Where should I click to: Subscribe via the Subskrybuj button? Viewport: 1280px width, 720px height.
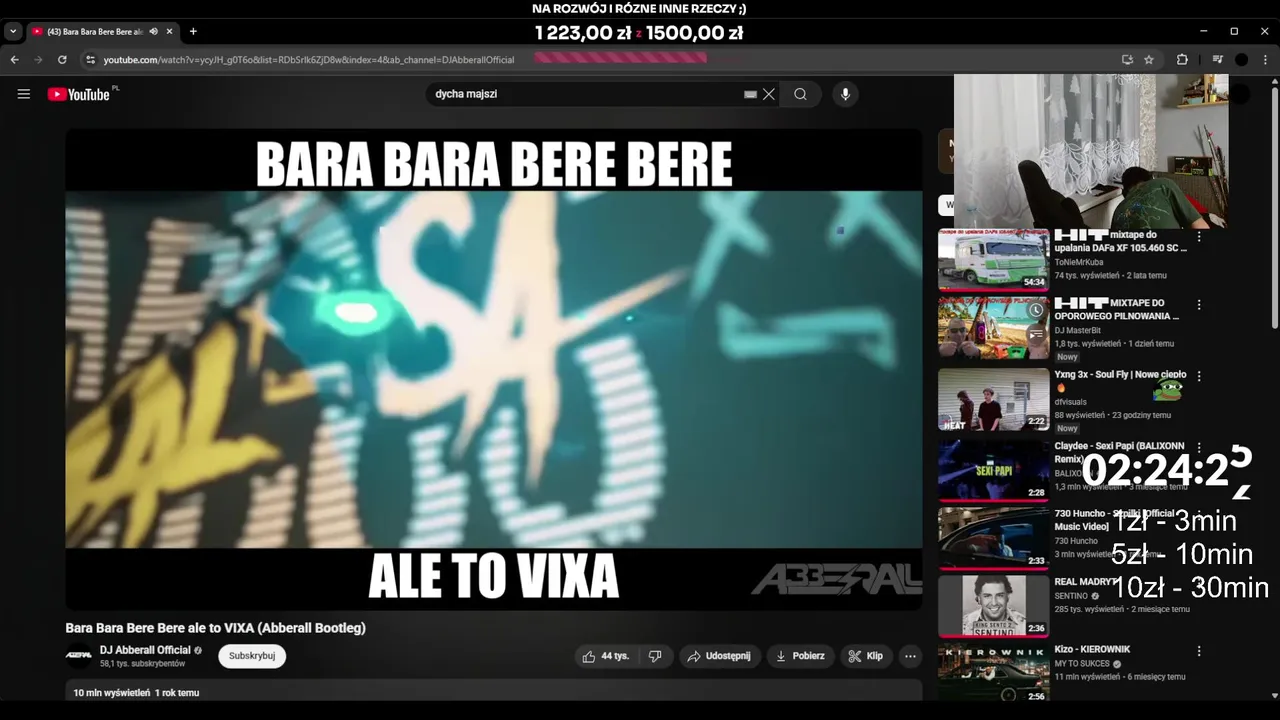(252, 656)
